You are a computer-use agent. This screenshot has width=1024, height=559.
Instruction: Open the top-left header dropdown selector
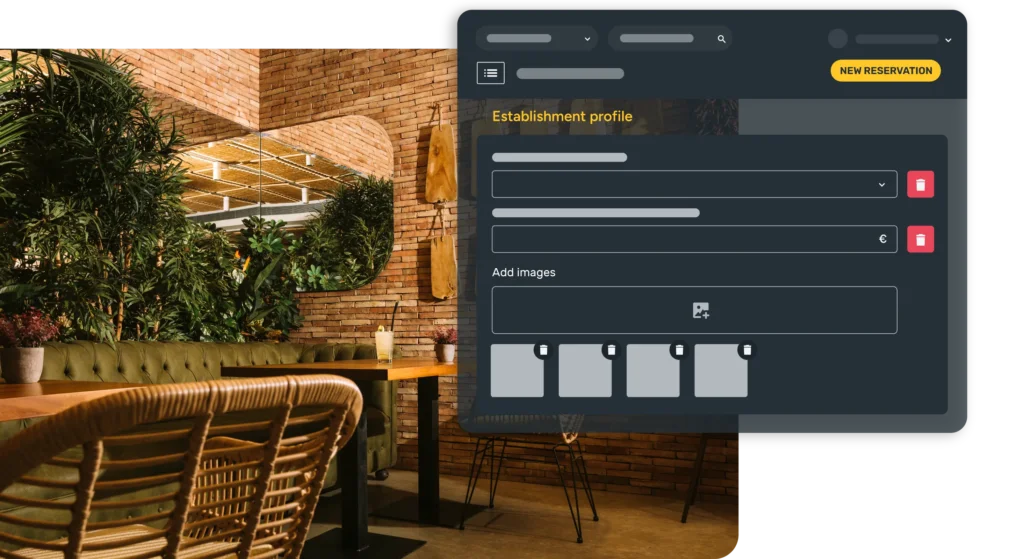tap(536, 39)
